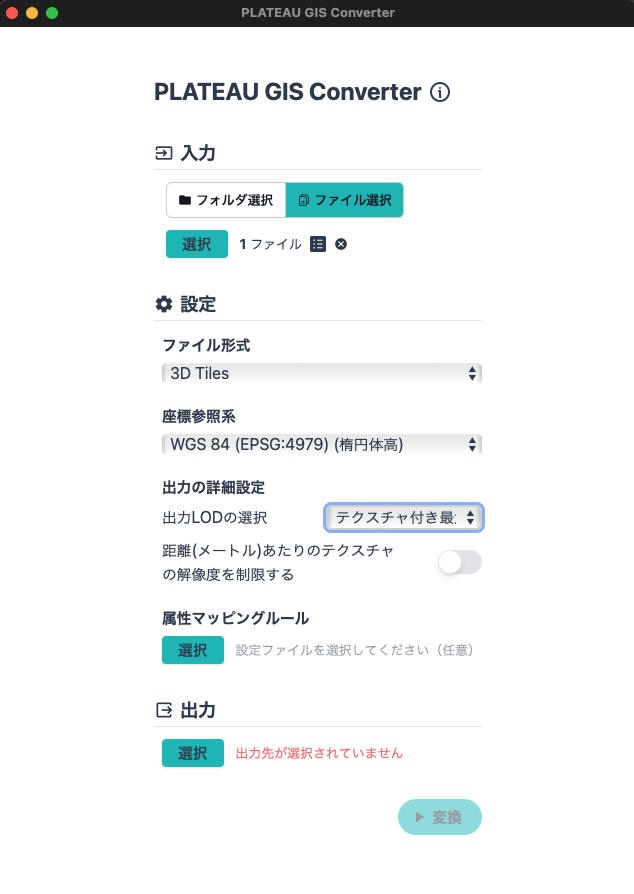Open the 座標参照系 WGS 84 dropdown

tap(321, 444)
